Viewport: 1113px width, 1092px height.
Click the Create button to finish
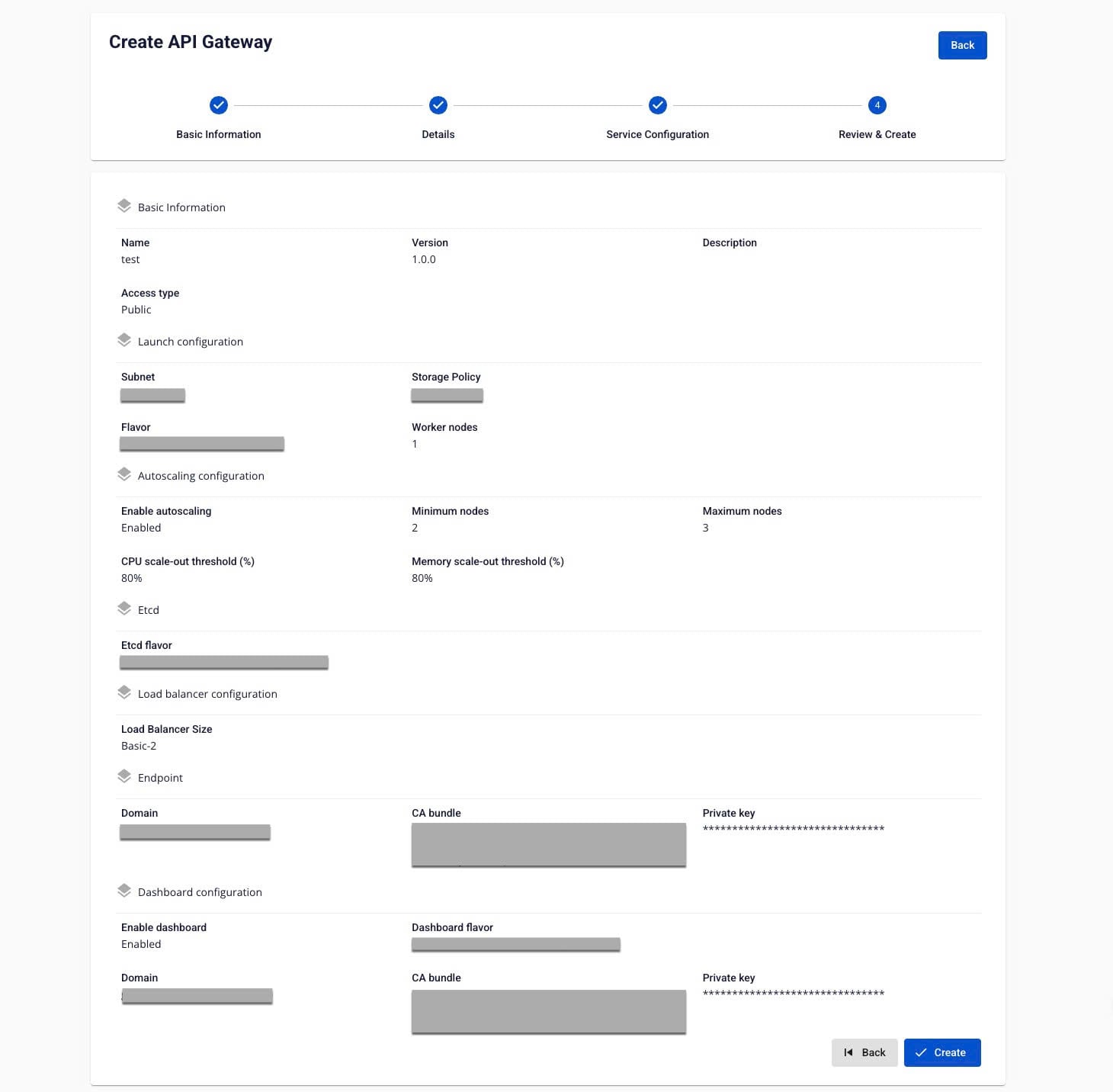pos(942,1052)
